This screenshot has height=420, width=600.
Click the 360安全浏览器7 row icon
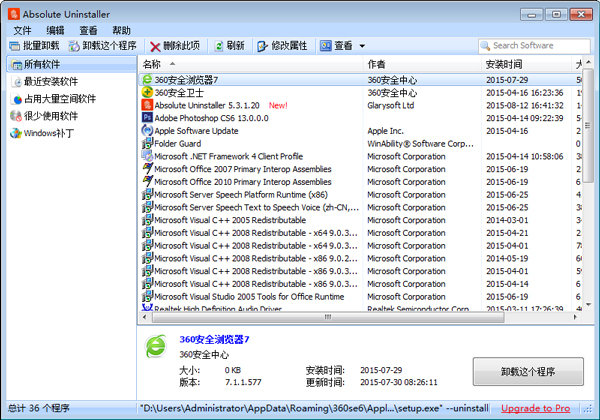(147, 80)
